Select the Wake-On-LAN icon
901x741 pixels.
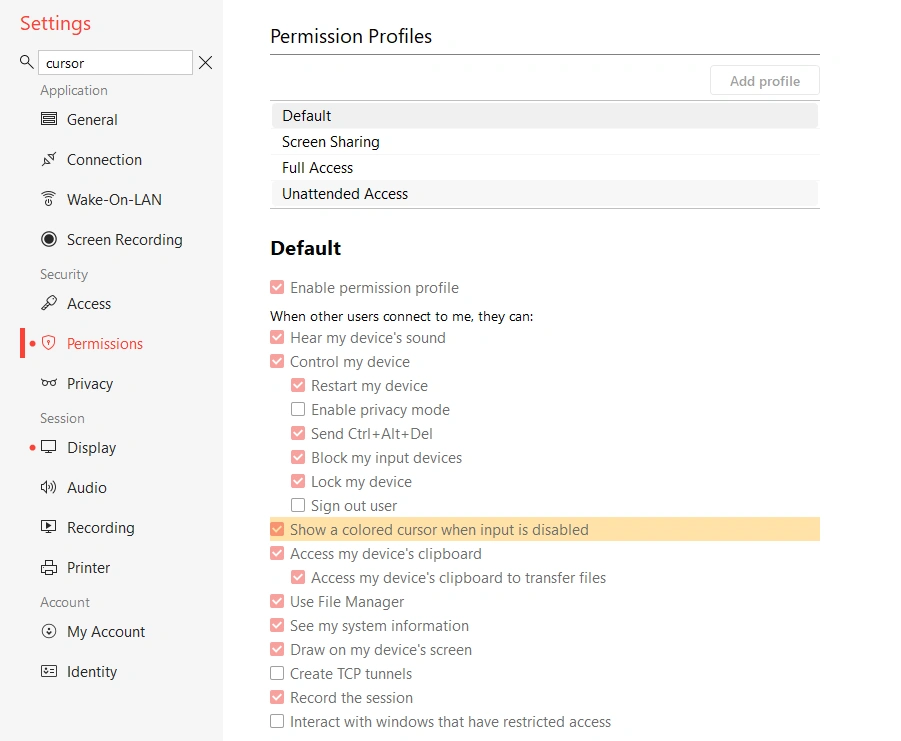[x=49, y=199]
